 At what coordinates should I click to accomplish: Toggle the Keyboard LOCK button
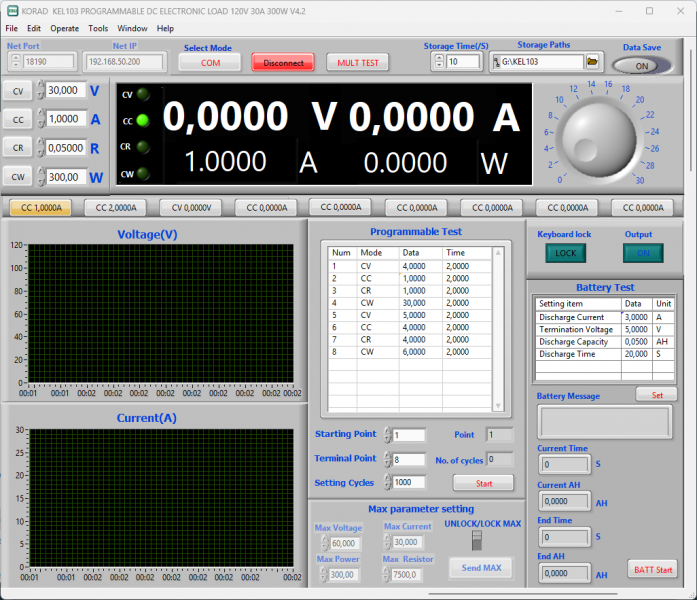pyautogui.click(x=565, y=253)
